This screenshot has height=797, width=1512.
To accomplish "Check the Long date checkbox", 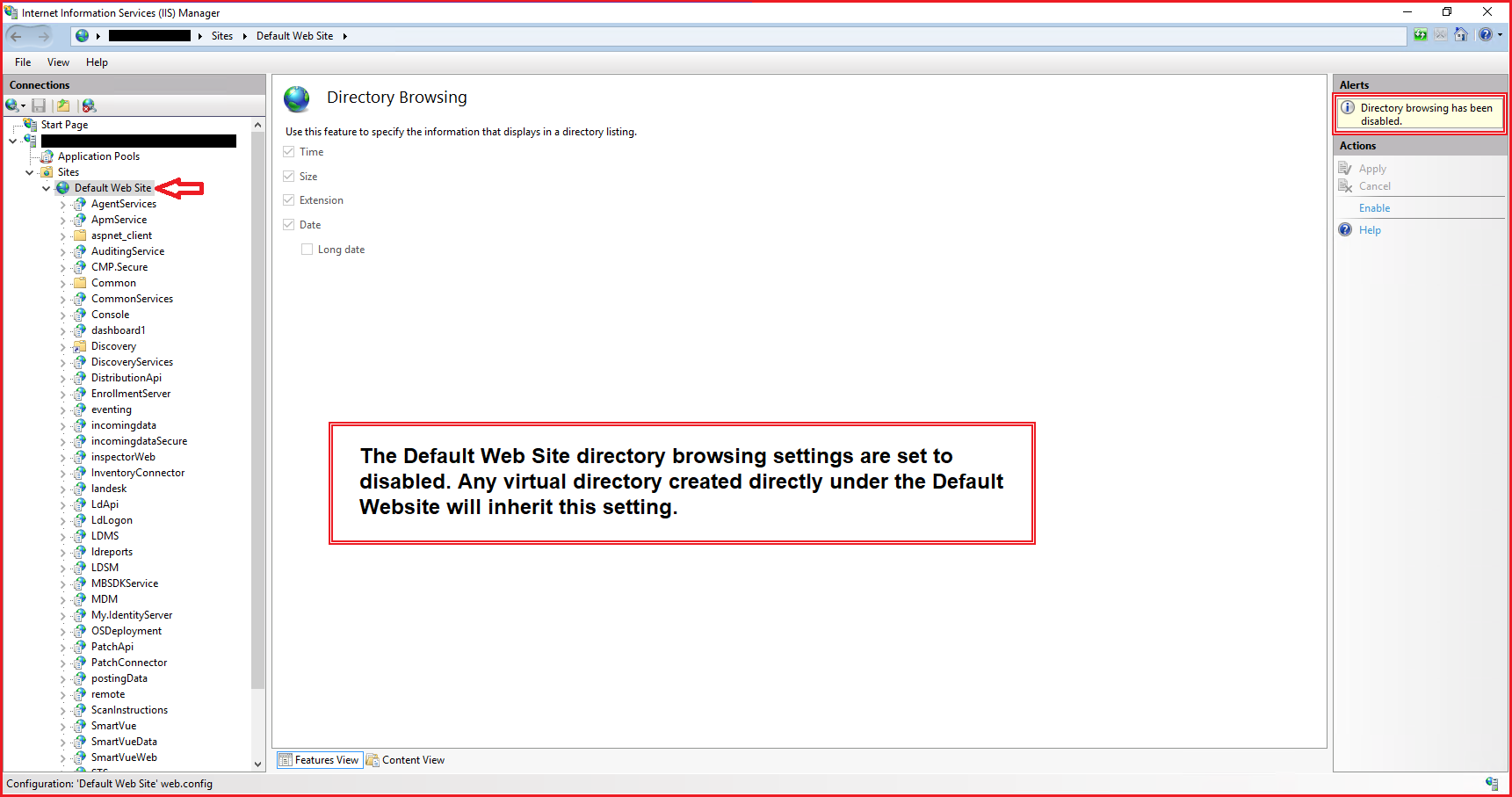I will click(x=307, y=250).
